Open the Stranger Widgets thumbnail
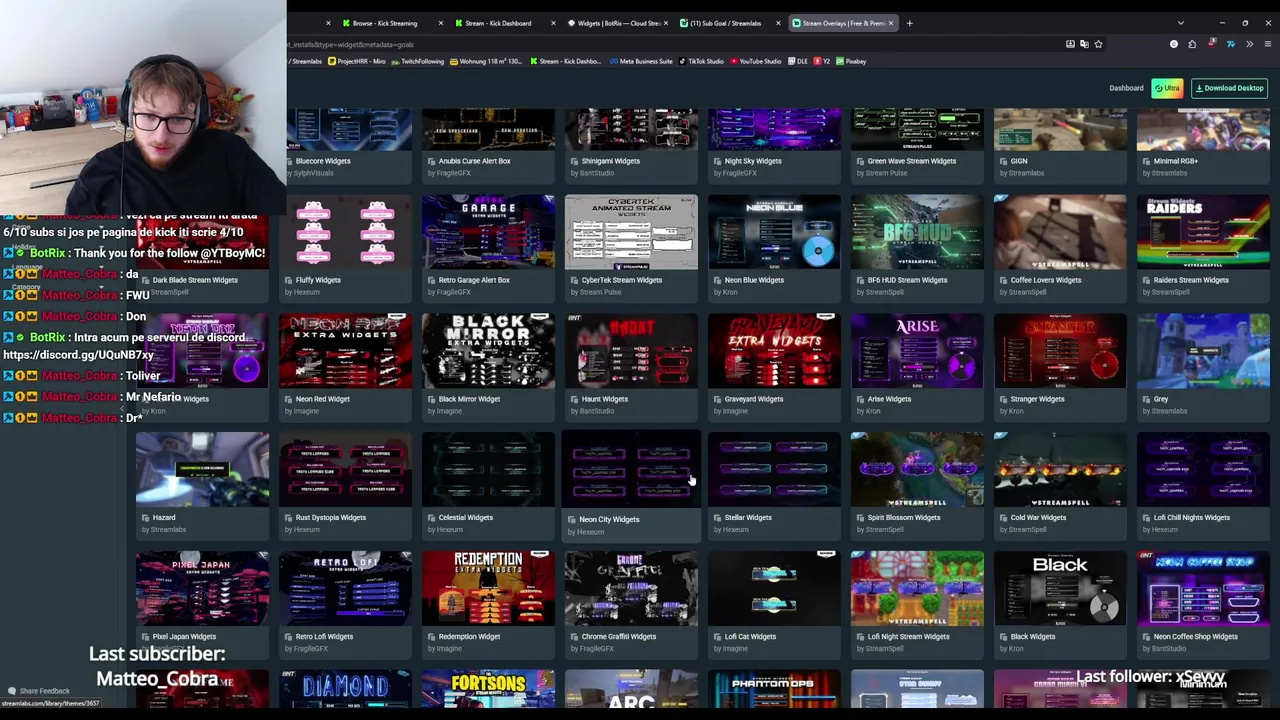Screen dimensions: 1280x720 pyautogui.click(x=1060, y=351)
